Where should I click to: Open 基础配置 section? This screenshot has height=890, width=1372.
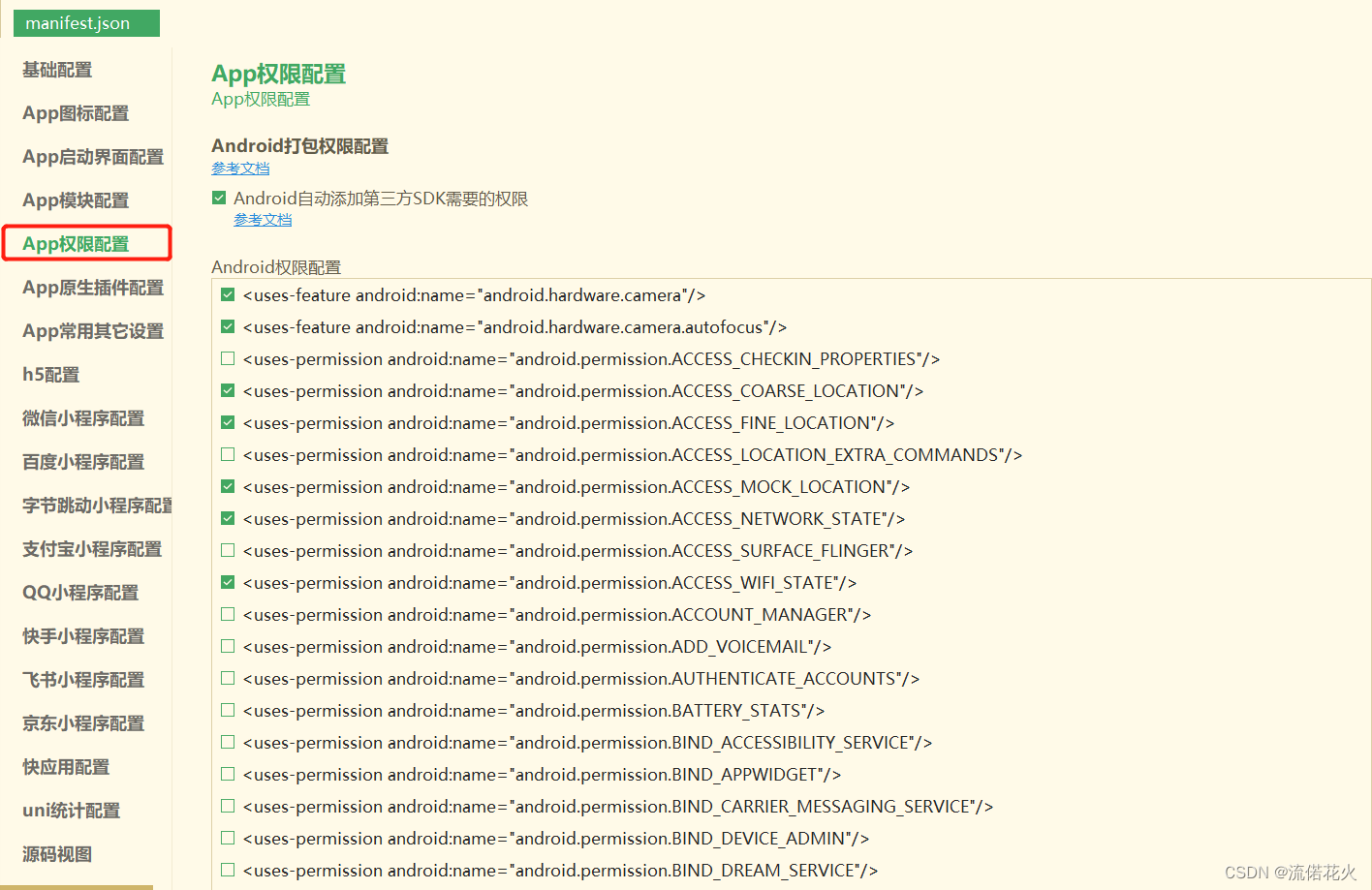tap(57, 70)
